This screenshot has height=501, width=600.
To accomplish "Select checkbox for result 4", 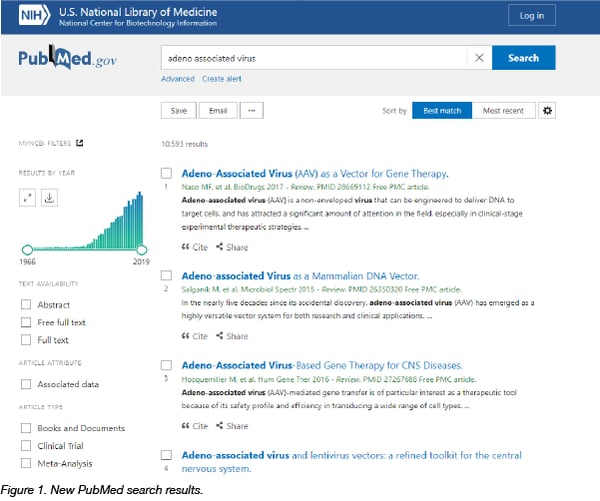I will click(x=166, y=455).
